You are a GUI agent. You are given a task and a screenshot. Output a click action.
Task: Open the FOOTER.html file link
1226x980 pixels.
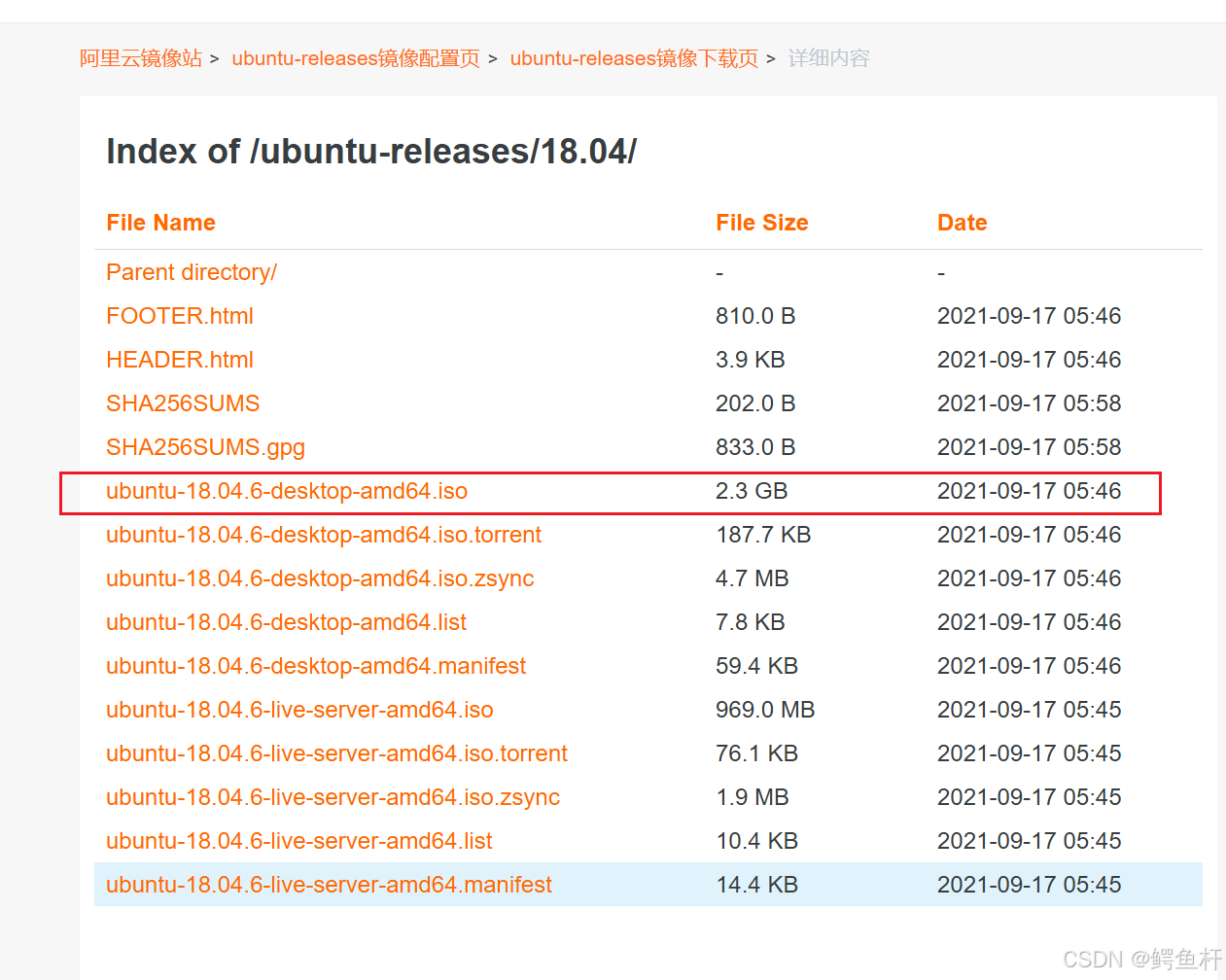coord(180,316)
